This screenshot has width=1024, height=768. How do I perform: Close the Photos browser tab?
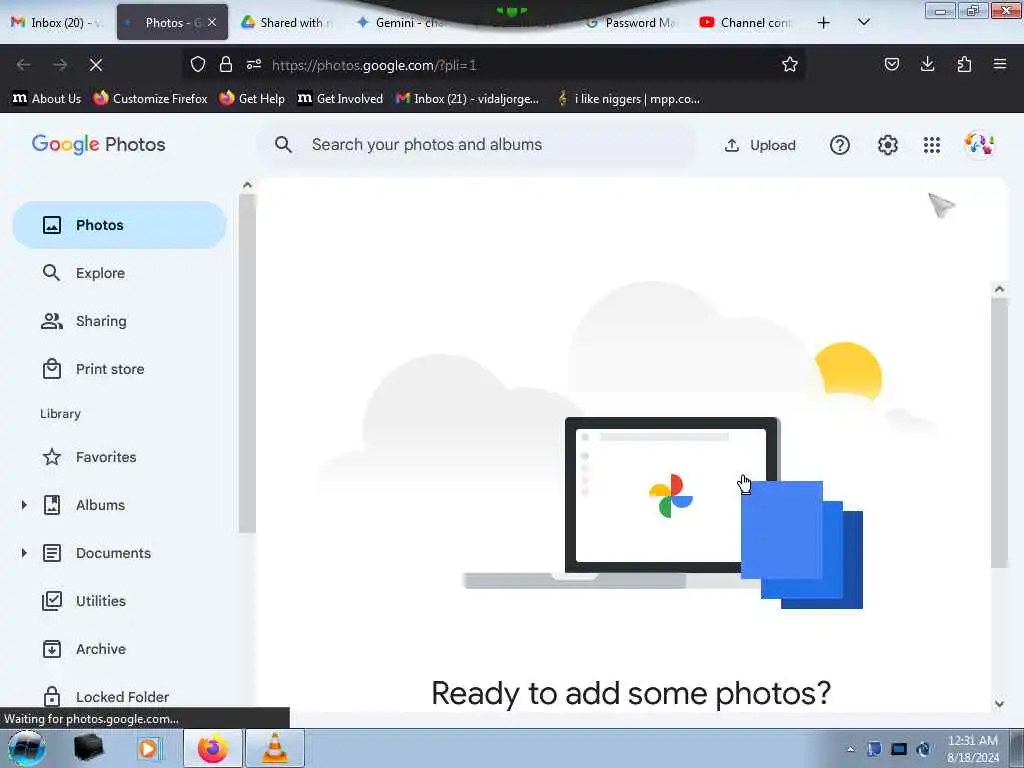coord(212,22)
